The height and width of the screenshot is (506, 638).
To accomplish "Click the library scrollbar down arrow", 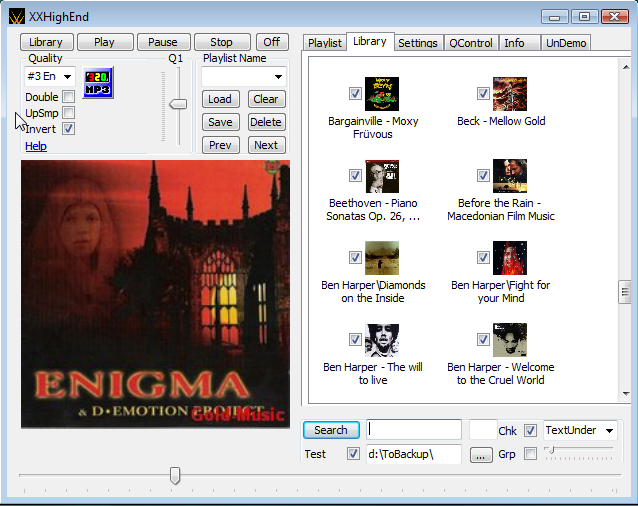I will [x=626, y=394].
